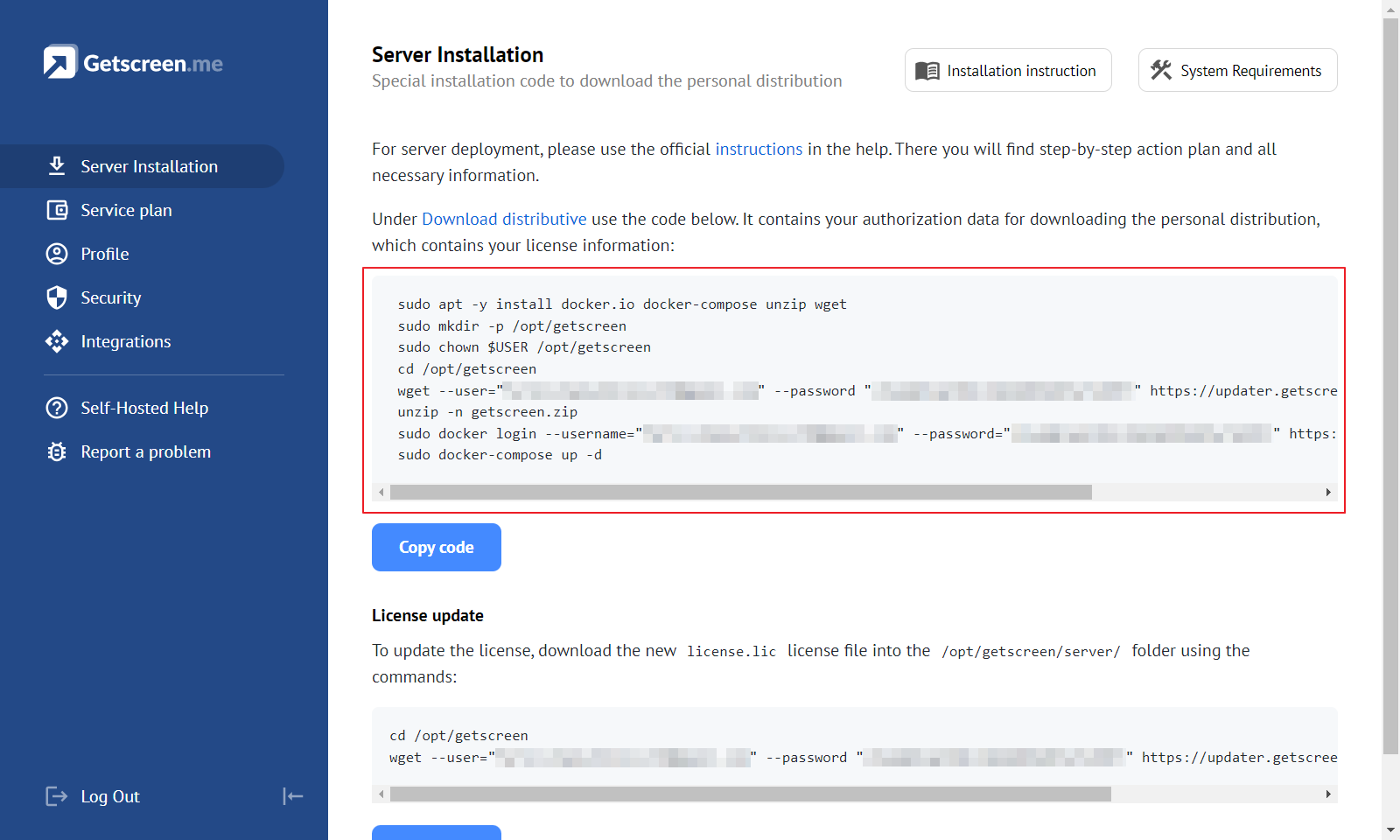
Task: Click the Self-Hosted Help question icon
Action: [x=57, y=408]
